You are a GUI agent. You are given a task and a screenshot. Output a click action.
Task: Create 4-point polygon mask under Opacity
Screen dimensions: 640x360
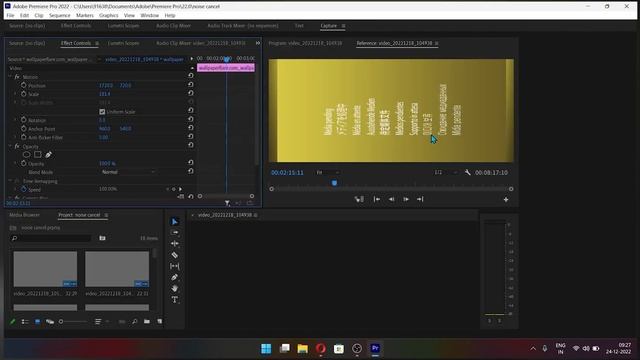38,155
